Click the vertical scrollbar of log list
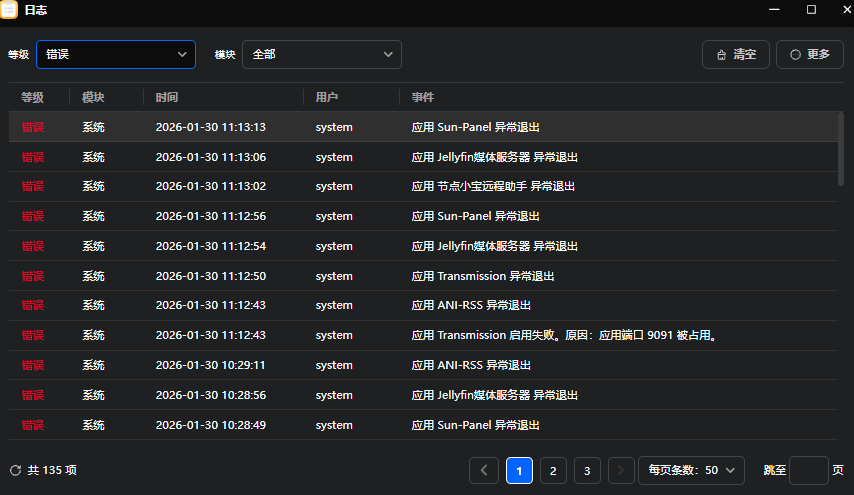This screenshot has width=854, height=495. point(840,150)
